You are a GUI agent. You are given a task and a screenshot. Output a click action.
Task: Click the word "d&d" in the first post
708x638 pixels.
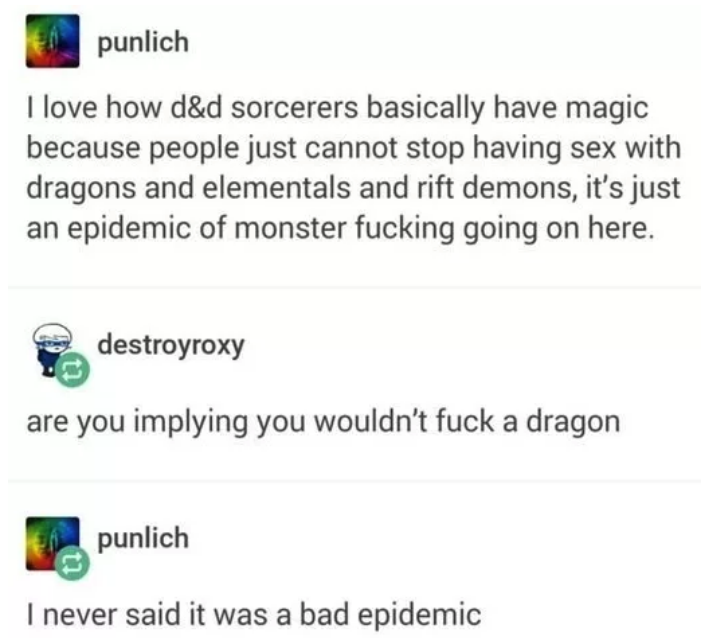(196, 108)
